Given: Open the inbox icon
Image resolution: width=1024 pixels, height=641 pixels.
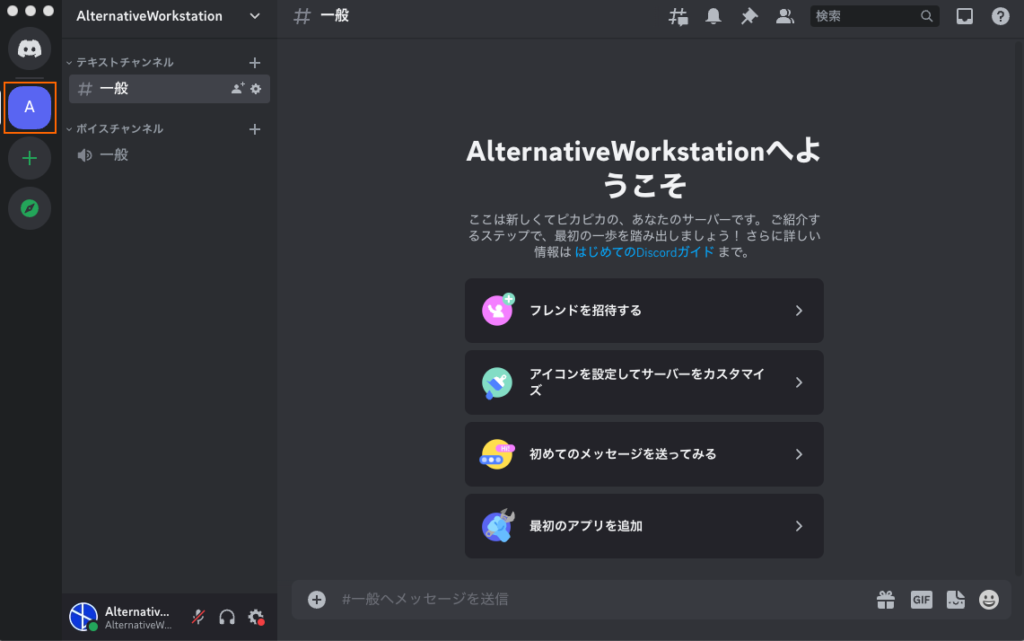Looking at the screenshot, I should (964, 16).
